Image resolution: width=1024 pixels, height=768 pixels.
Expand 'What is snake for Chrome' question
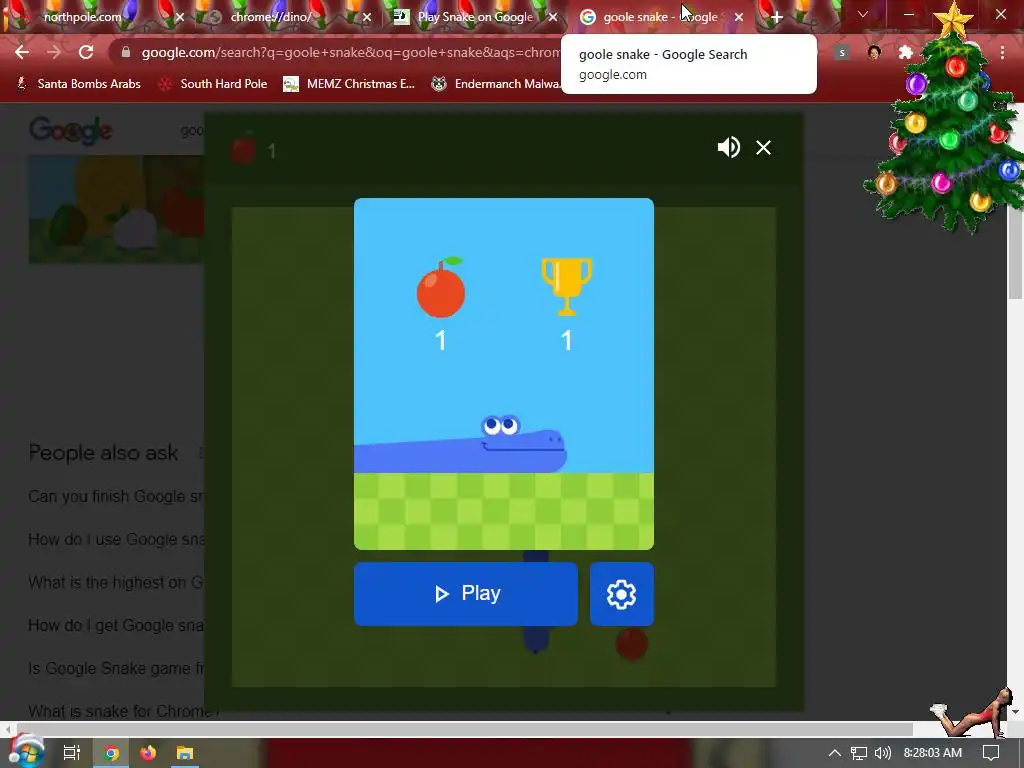coord(123,711)
